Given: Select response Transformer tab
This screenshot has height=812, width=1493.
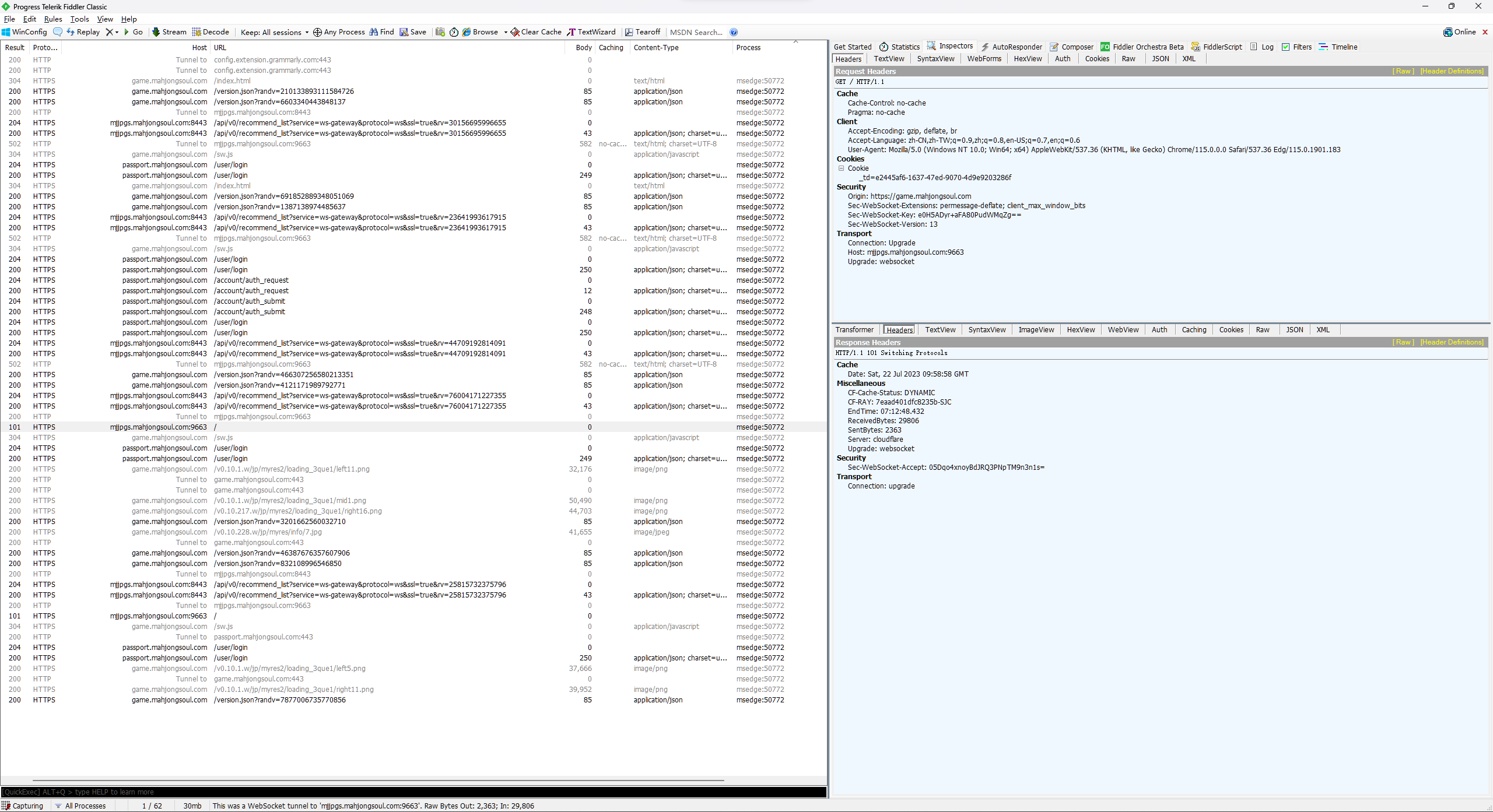Looking at the screenshot, I should [854, 330].
